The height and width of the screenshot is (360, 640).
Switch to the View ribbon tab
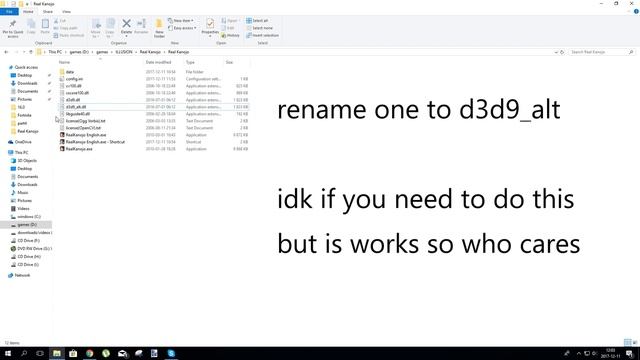[66, 12]
